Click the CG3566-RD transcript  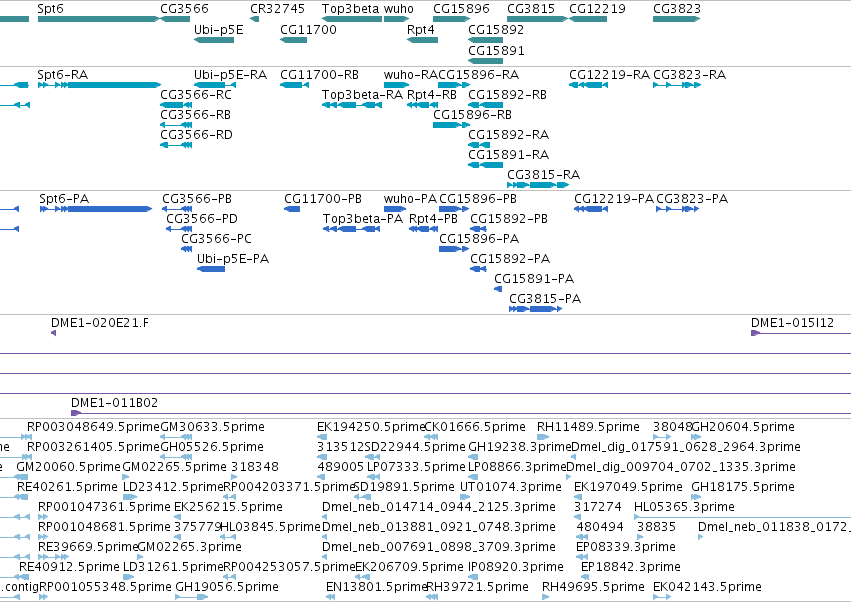(176, 145)
